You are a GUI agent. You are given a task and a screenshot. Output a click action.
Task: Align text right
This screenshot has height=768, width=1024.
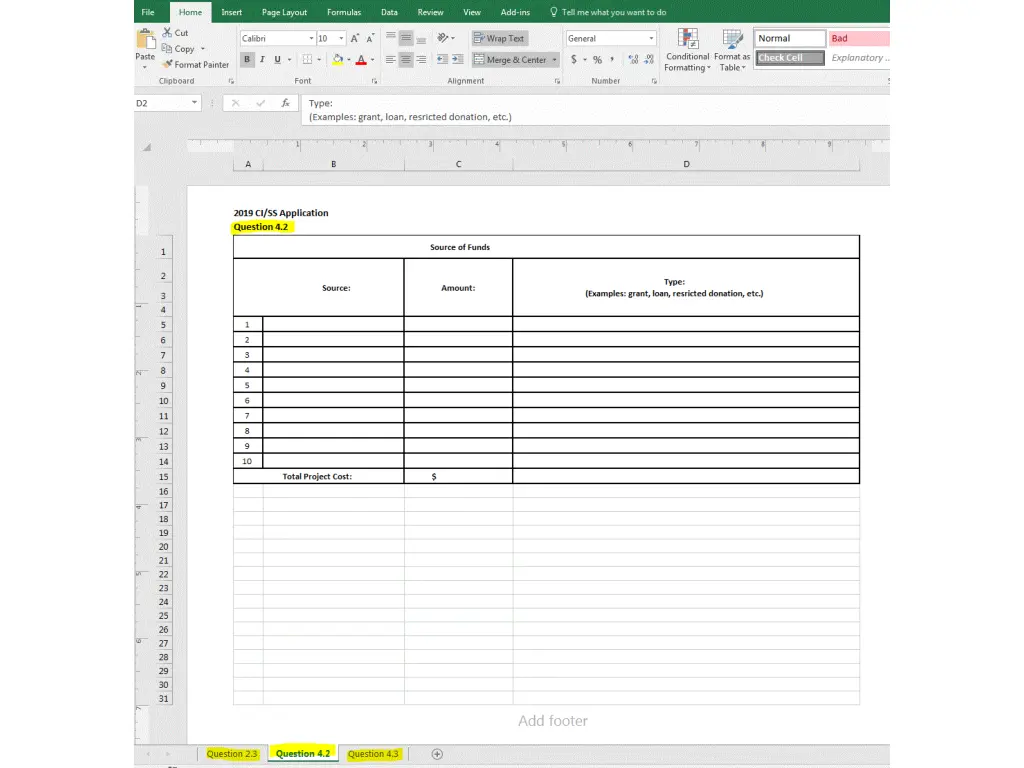[421, 59]
